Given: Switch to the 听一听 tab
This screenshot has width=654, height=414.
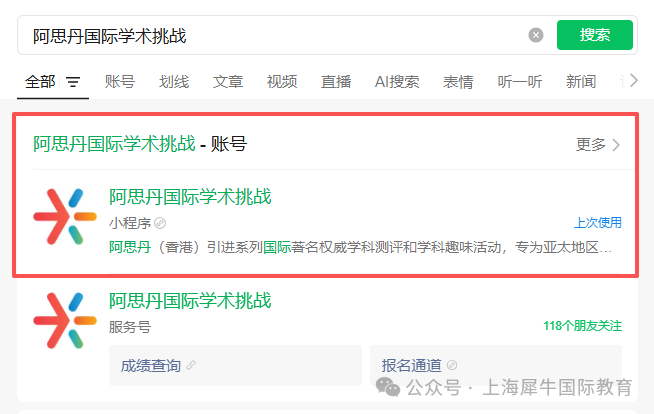Looking at the screenshot, I should pos(520,82).
